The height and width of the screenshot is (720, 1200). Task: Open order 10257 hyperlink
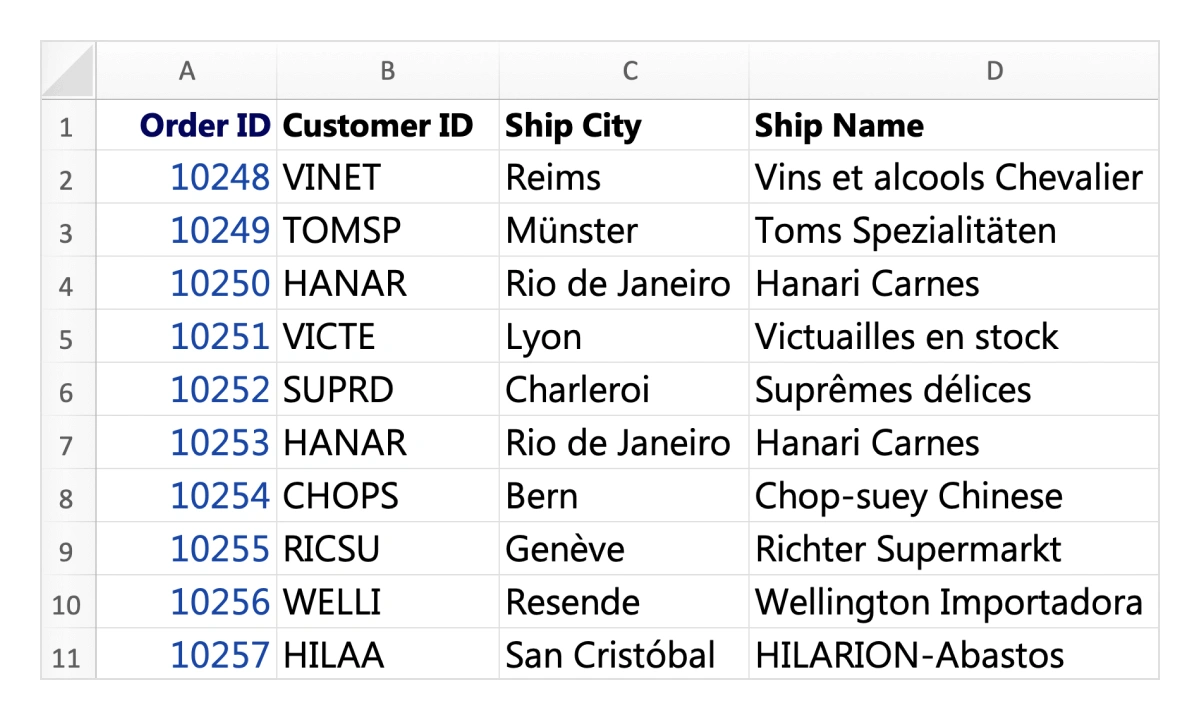[x=220, y=655]
